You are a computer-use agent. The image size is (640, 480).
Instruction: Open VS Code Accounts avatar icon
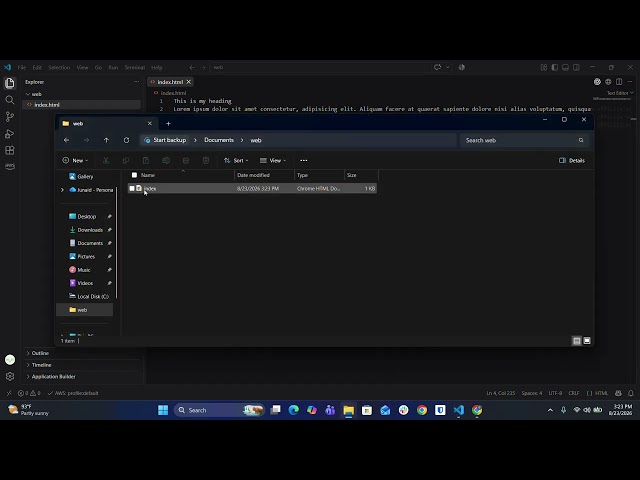[10, 360]
